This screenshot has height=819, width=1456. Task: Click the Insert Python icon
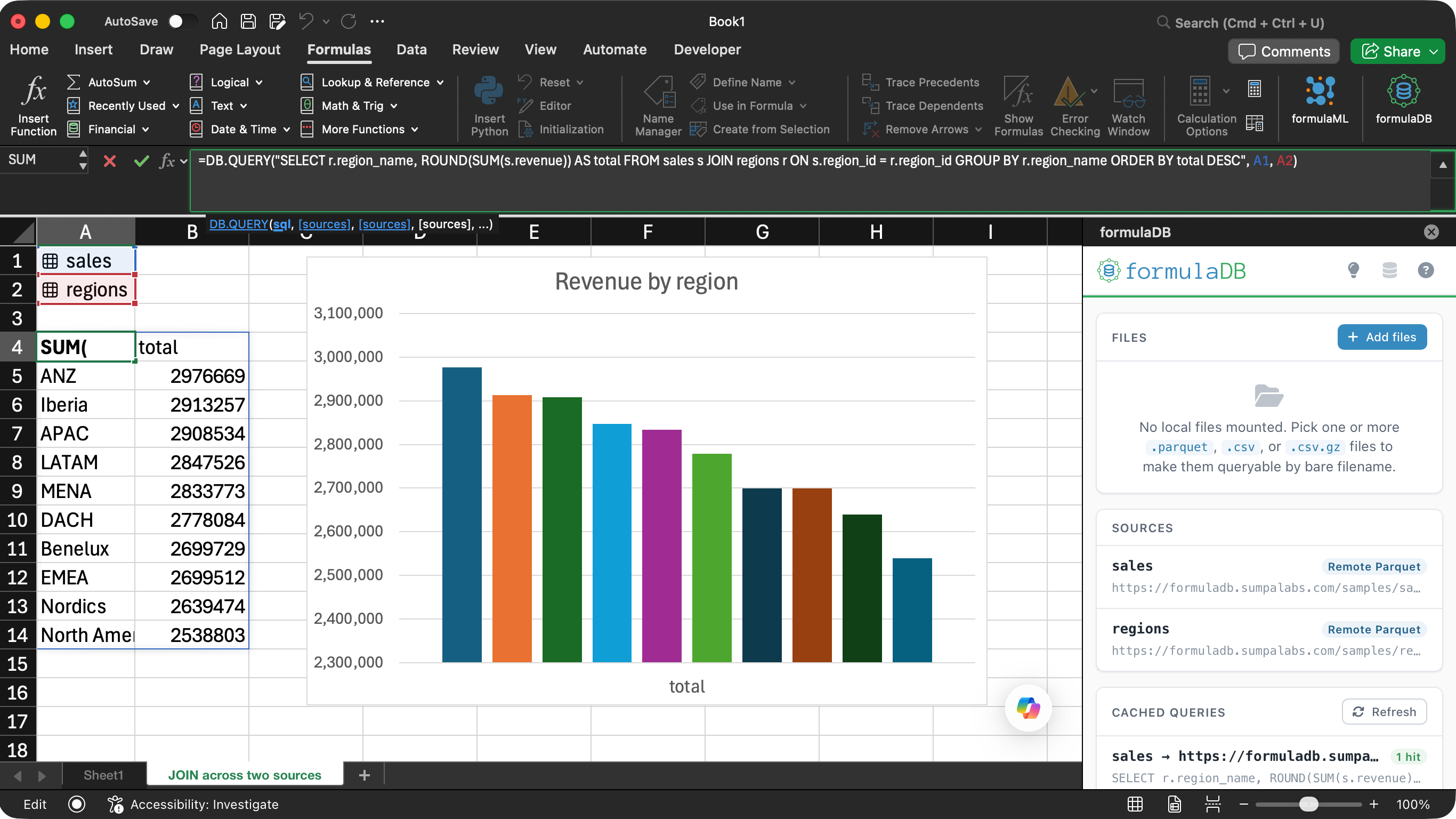tap(489, 105)
